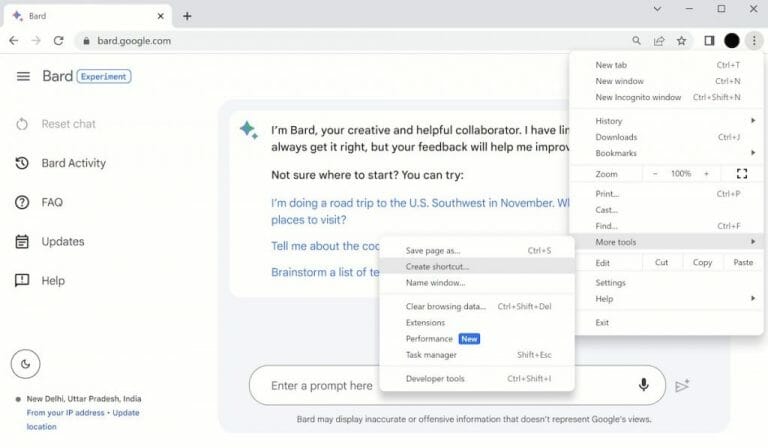Increase zoom with the plus button

[x=706, y=173]
